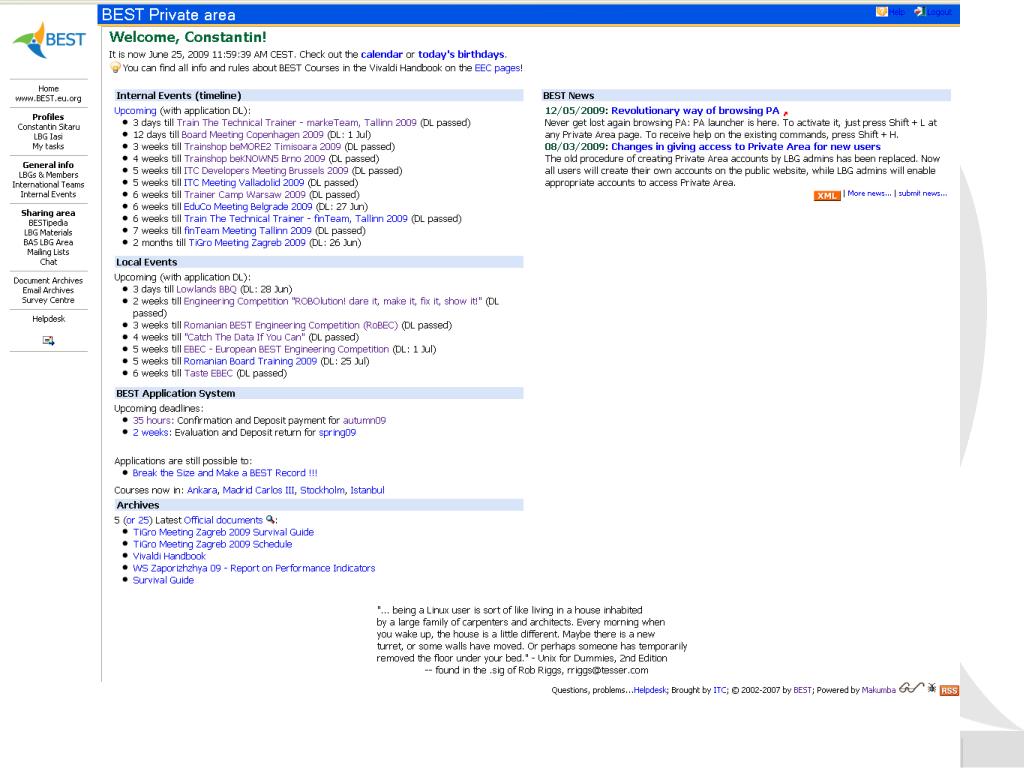This screenshot has height=768, width=1024.
Task: Open Constantin Sitaru profile link
Action: (48, 127)
